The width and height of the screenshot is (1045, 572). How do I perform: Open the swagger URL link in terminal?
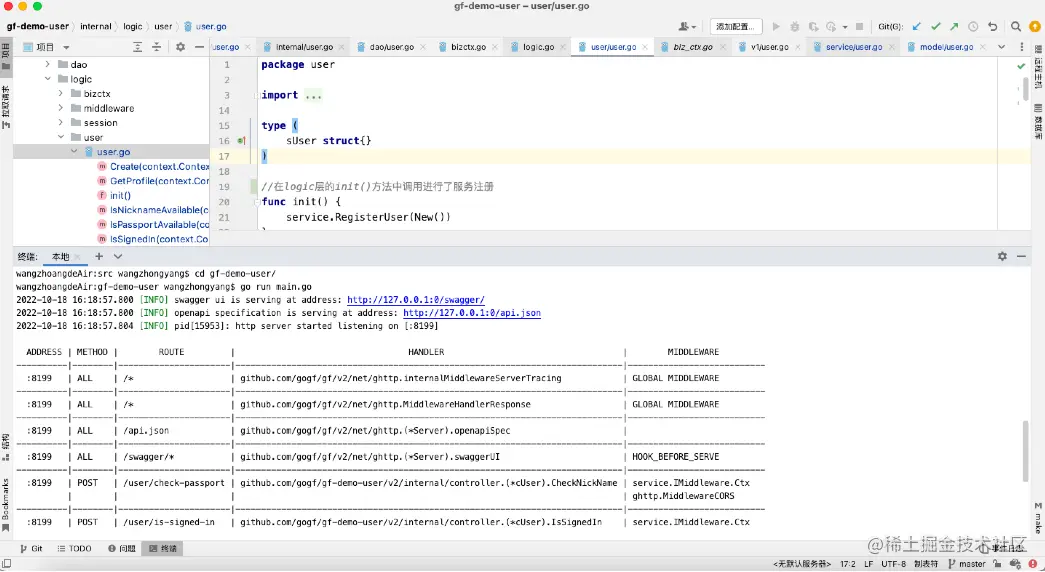(x=416, y=300)
